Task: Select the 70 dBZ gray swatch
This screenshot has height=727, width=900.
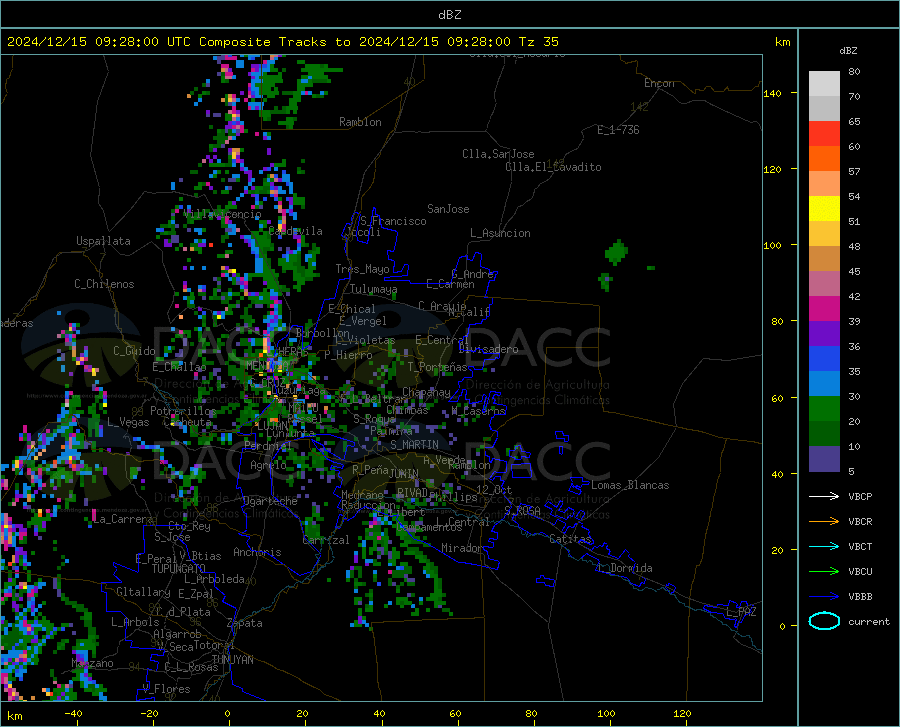Action: click(824, 109)
